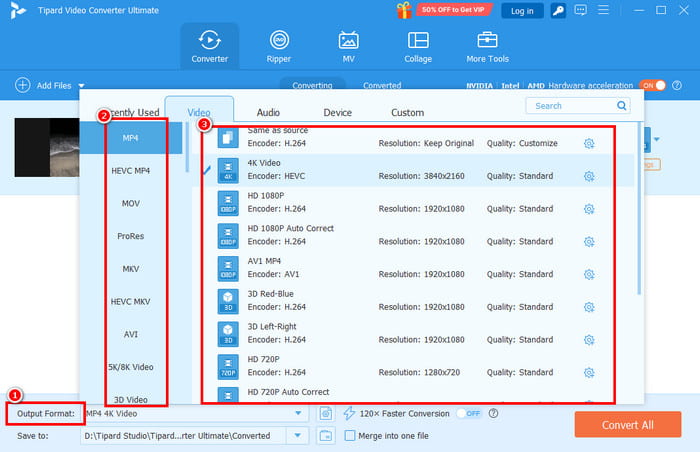700x452 pixels.
Task: Select Same as source preset text
Action: pos(278,130)
